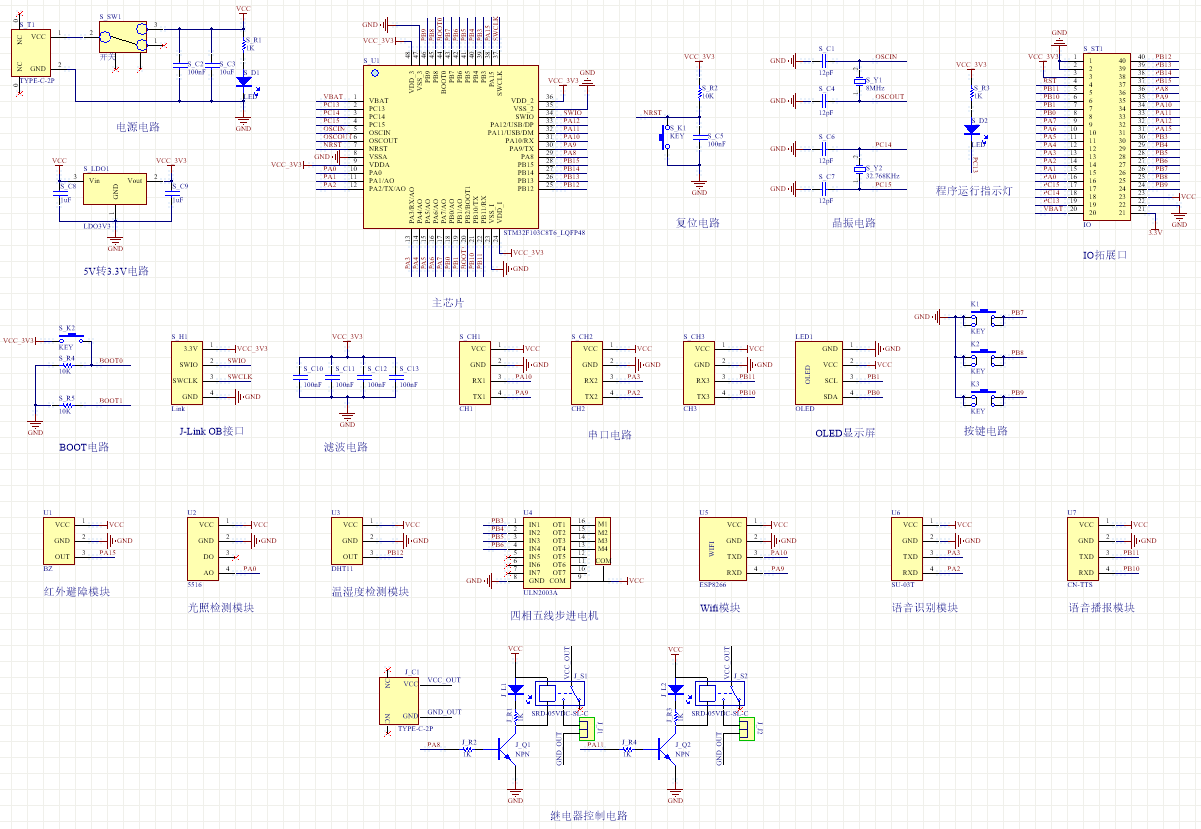Click the 按键电路 section title
1201x829 pixels.
[986, 431]
